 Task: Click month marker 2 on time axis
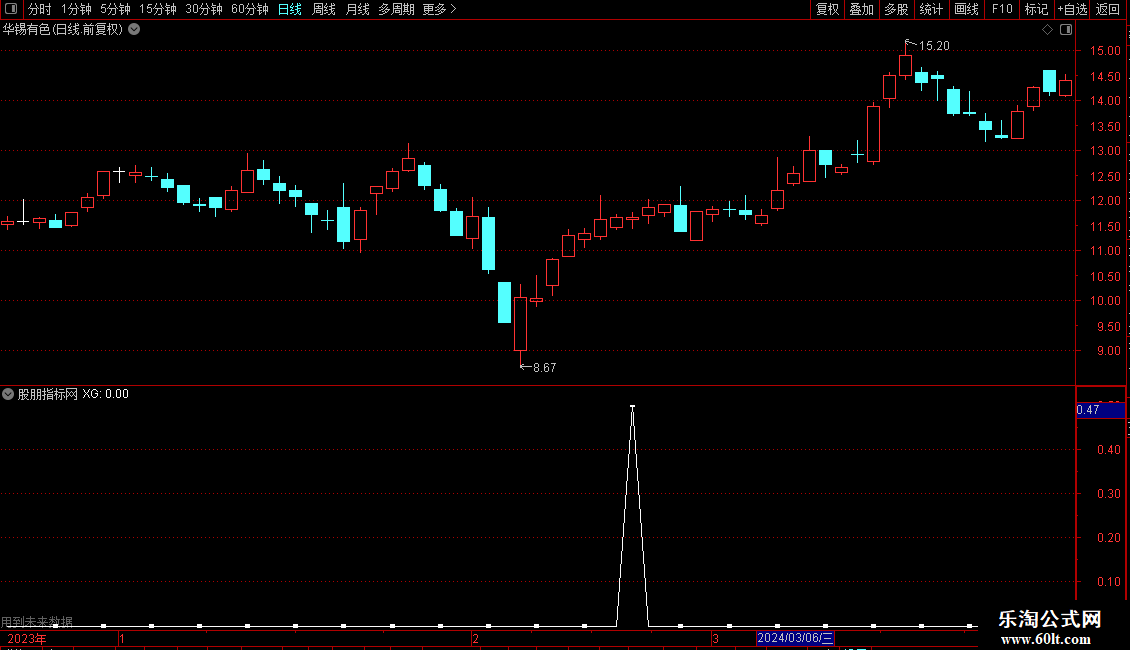tap(476, 638)
